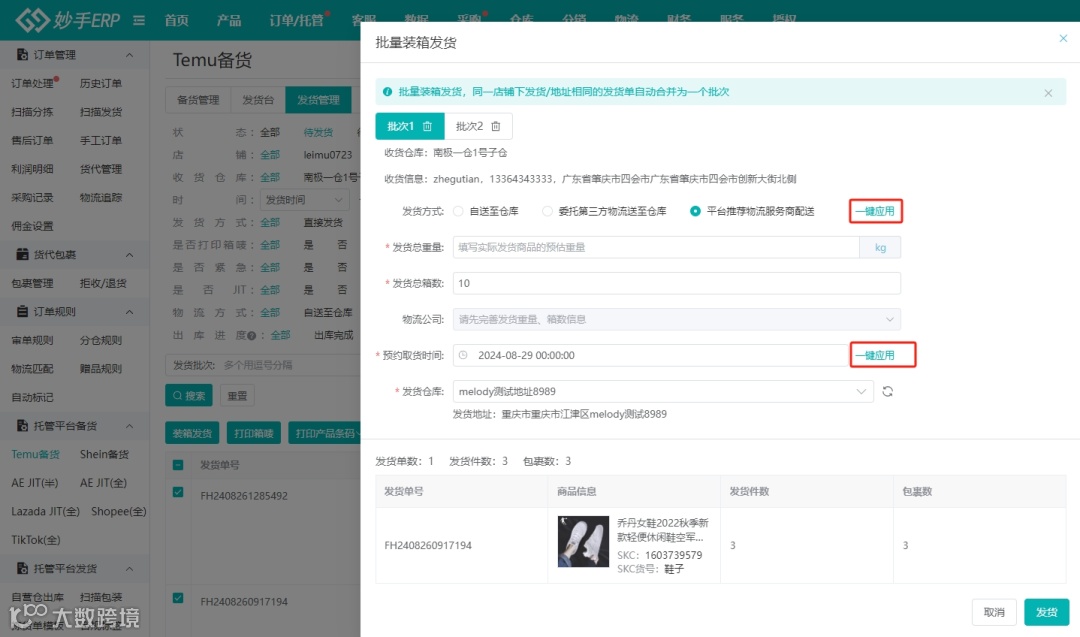This screenshot has height=637, width=1080.
Task: Open 首页 in top navigation
Action: 176,20
